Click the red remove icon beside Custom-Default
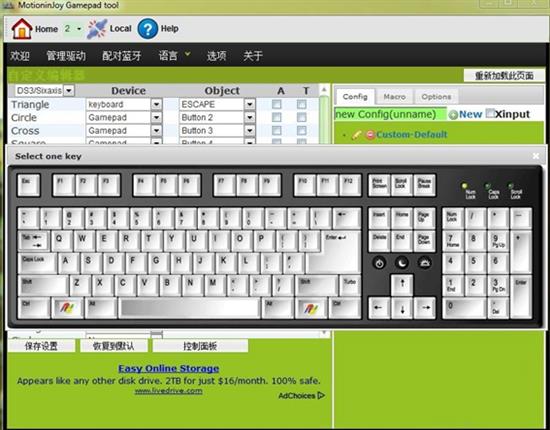Screen dimensions: 550x430 click(370, 135)
